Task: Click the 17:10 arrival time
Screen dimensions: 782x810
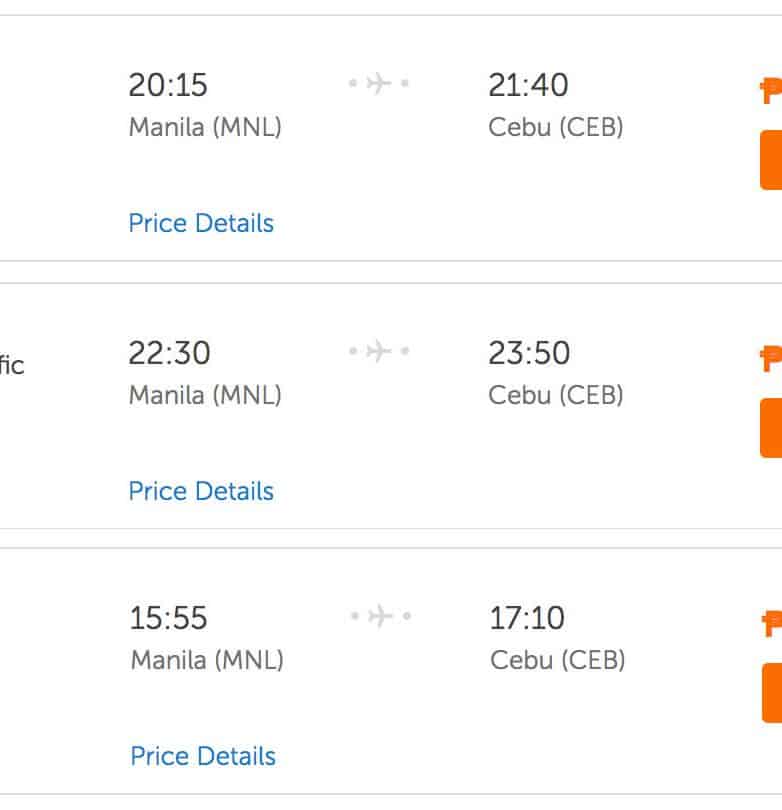Action: [527, 618]
